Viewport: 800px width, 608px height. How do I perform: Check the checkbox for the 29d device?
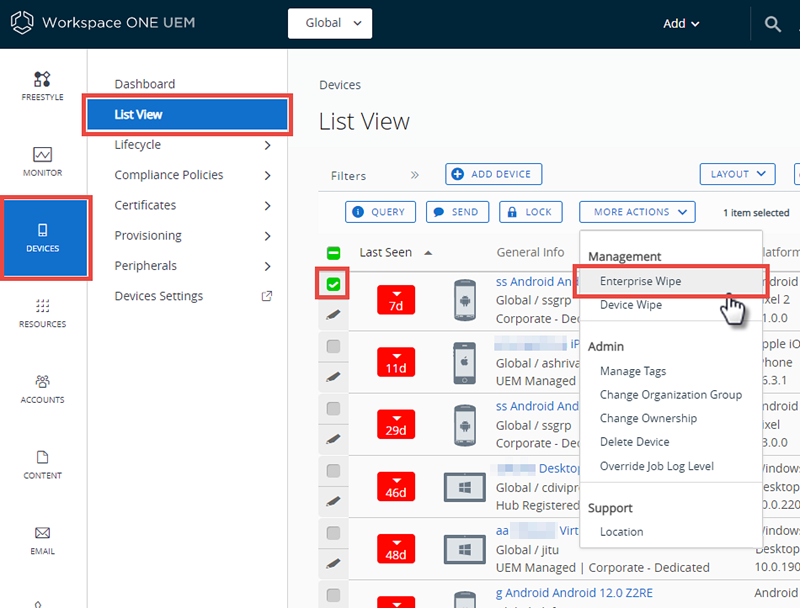(x=333, y=409)
